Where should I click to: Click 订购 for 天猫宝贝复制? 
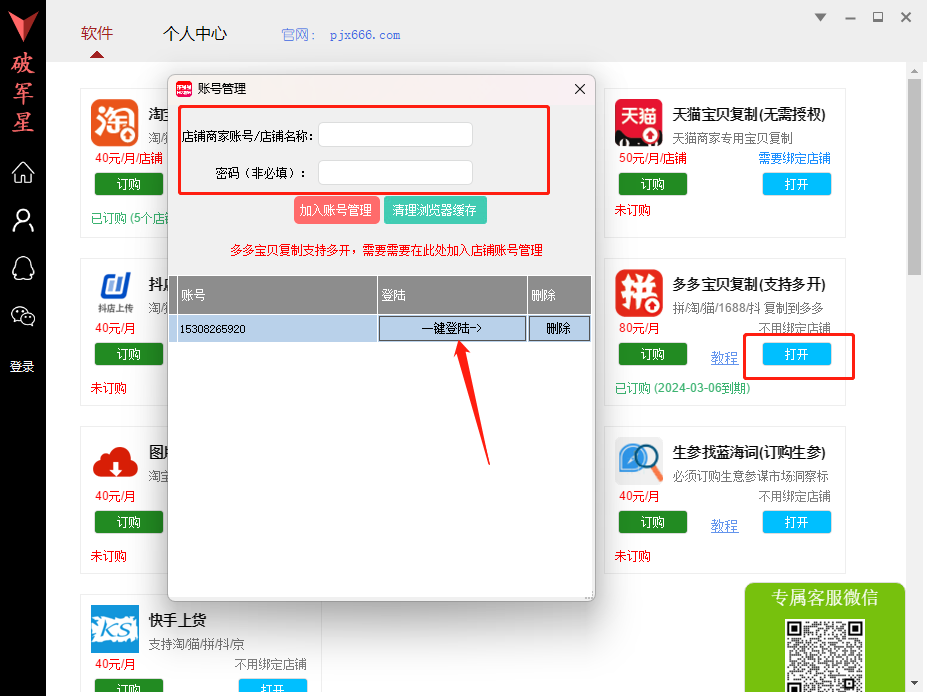pyautogui.click(x=653, y=184)
